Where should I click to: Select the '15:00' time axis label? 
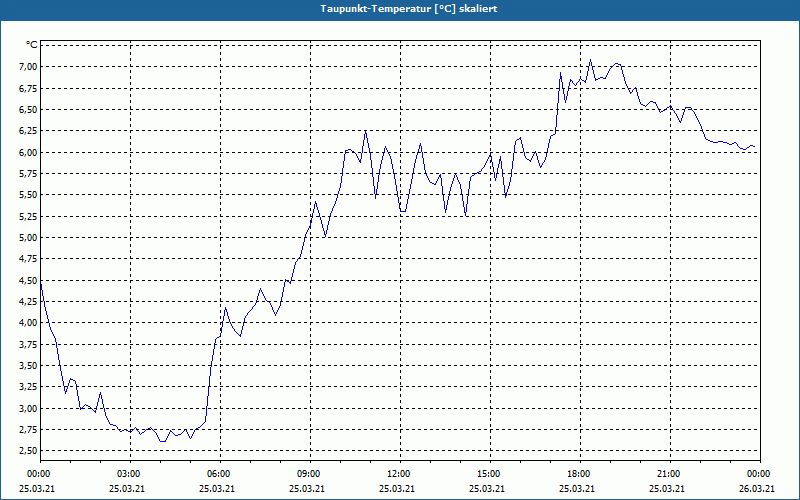tap(489, 474)
